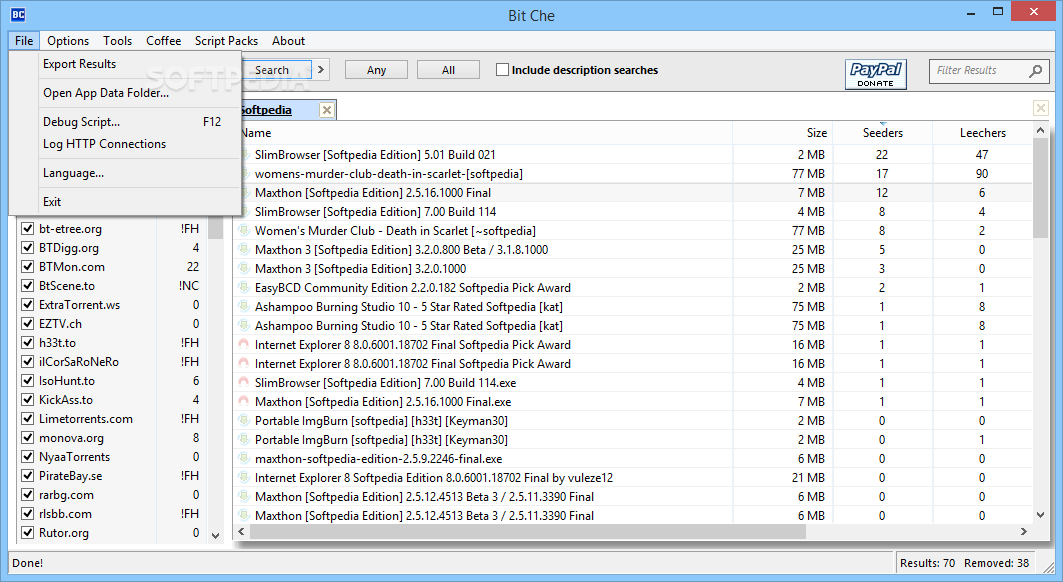Toggle the KickAss.to checkbox
The image size is (1063, 582).
pos(27,400)
